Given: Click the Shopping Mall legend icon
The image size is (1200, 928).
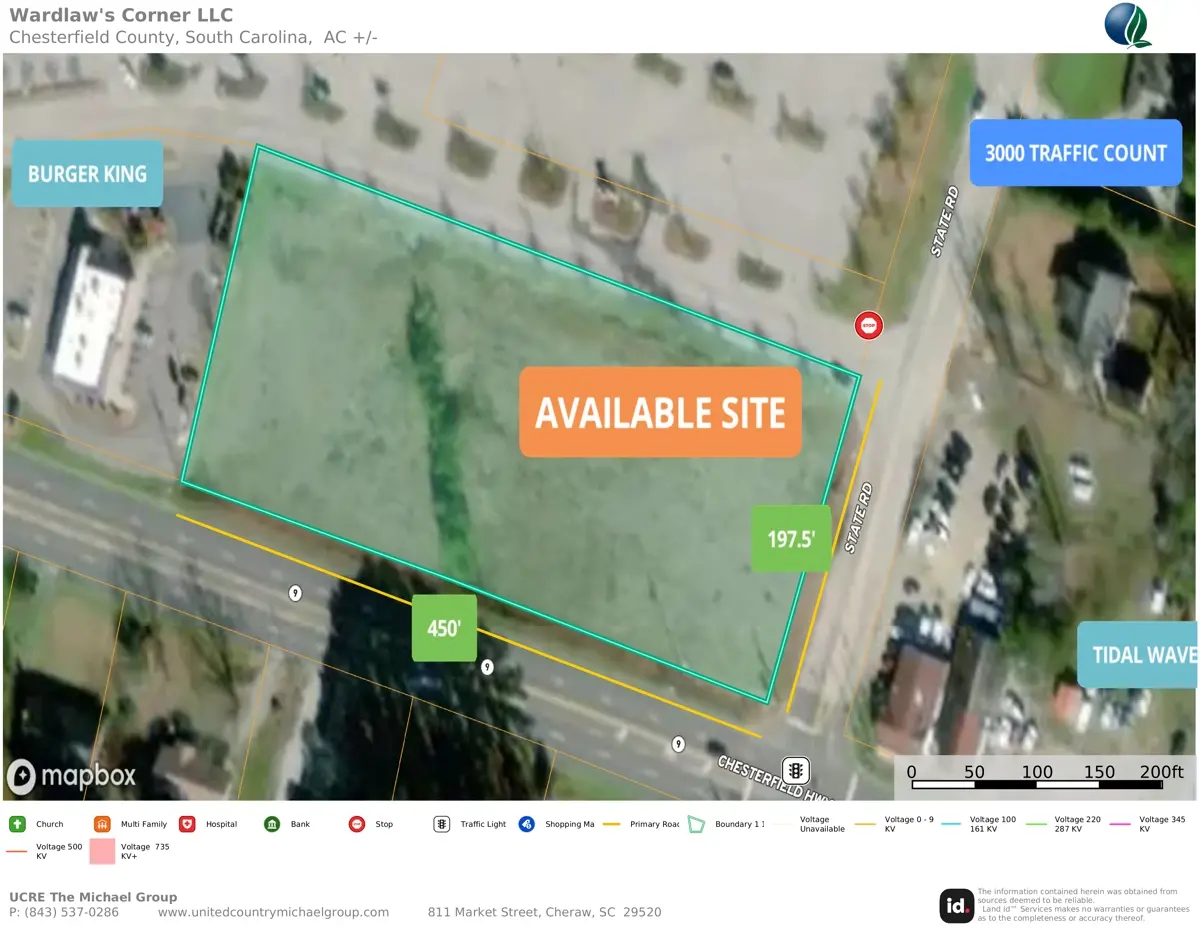Looking at the screenshot, I should coord(527,824).
